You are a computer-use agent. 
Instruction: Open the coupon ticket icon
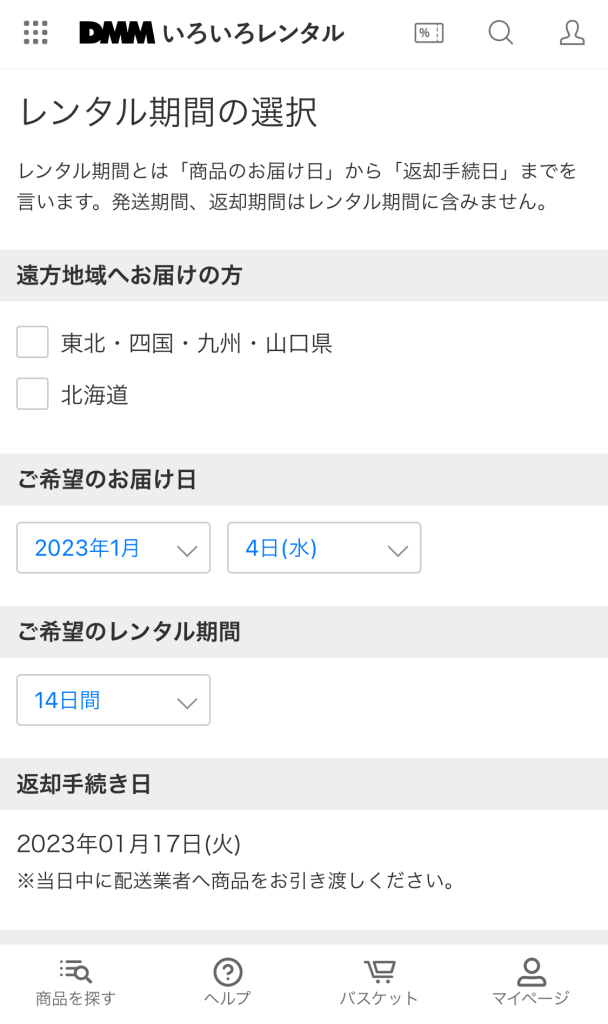click(x=429, y=33)
